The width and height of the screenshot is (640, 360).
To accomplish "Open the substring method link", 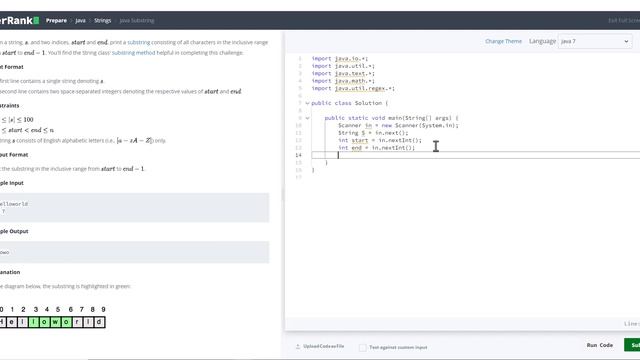I will [133, 53].
